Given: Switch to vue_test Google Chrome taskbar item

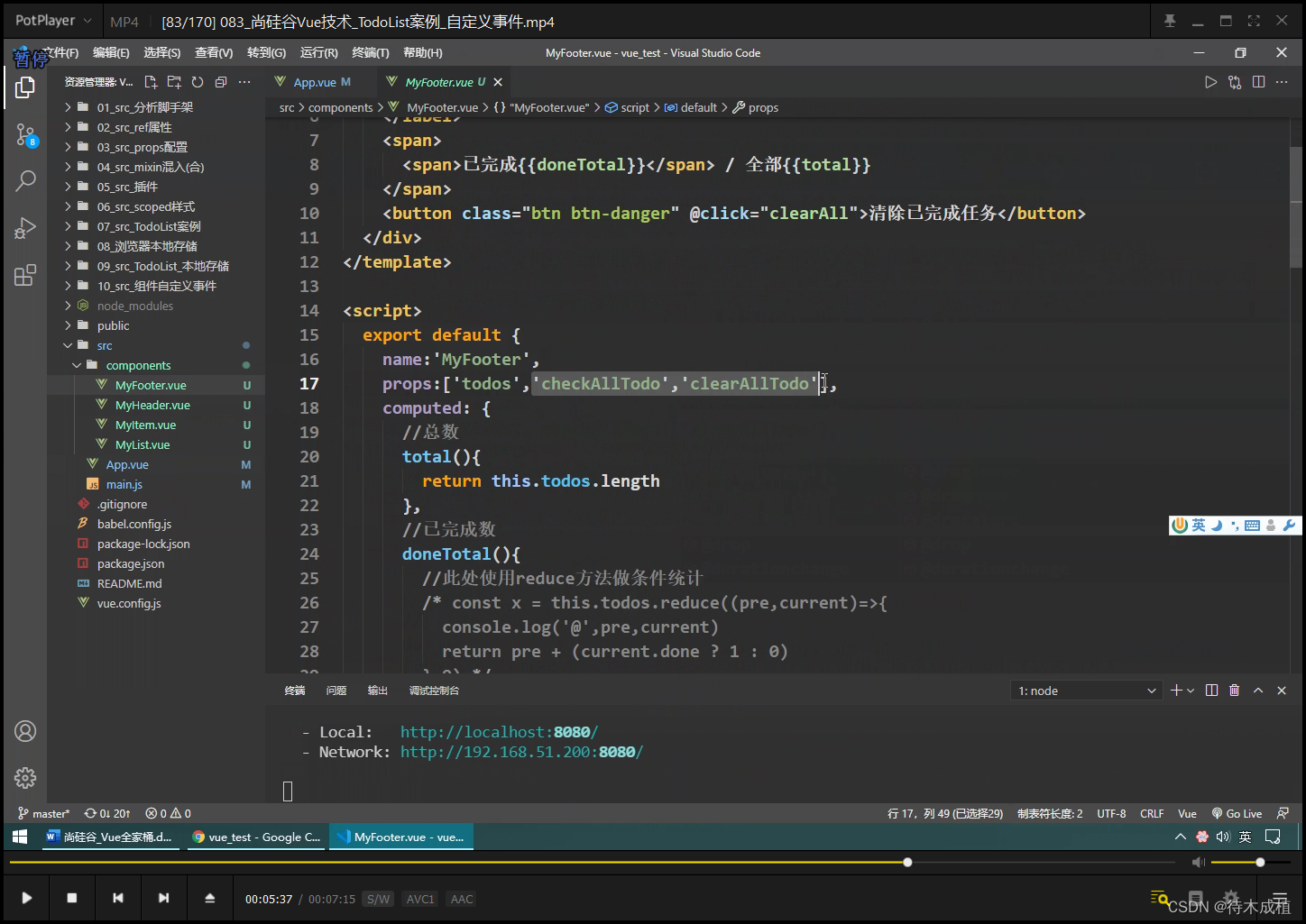Looking at the screenshot, I should 256,837.
